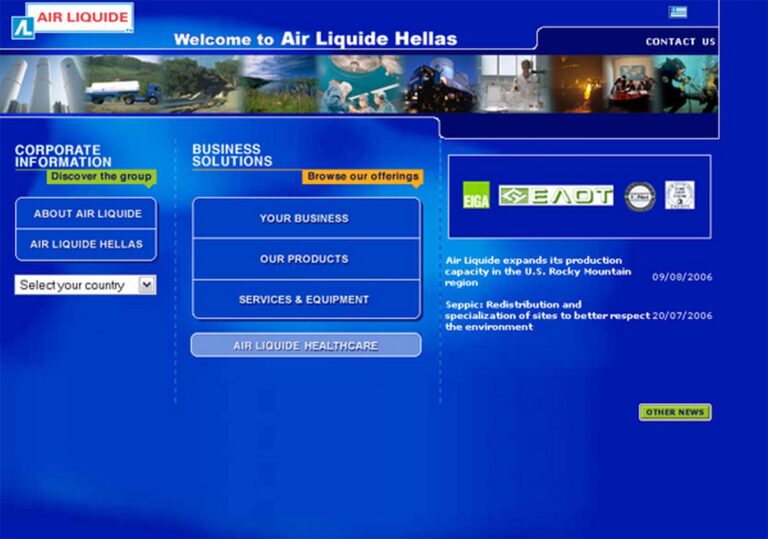Open the Select your country dropdown
The height and width of the screenshot is (539, 768).
click(x=75, y=285)
